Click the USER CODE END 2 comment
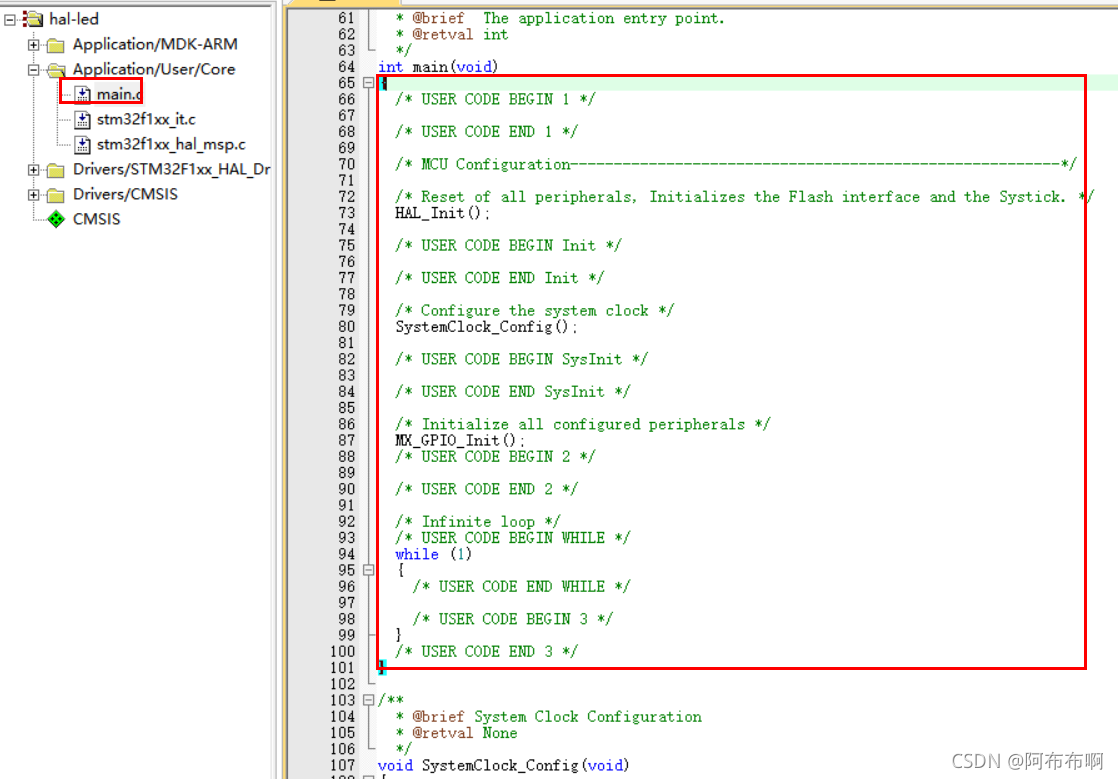Viewport: 1118px width, 779px height. click(486, 490)
